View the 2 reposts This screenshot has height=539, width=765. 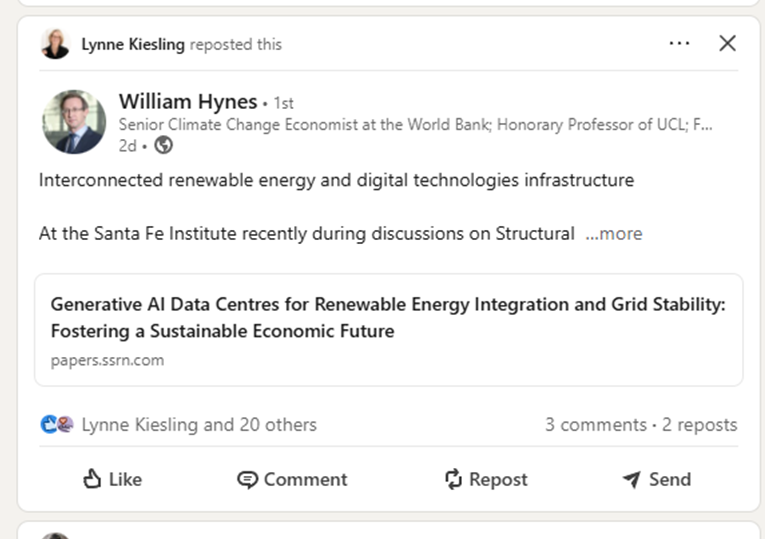click(x=699, y=425)
